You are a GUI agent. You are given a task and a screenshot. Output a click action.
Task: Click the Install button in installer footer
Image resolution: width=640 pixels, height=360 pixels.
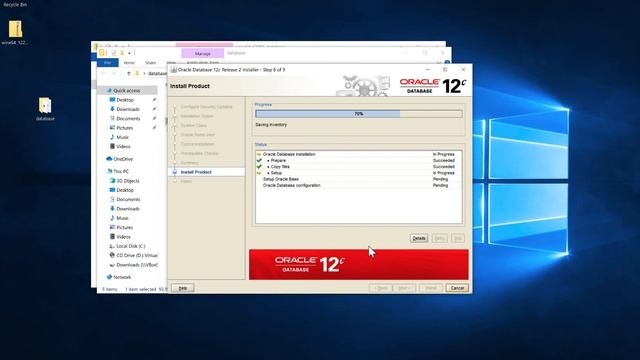tap(431, 288)
